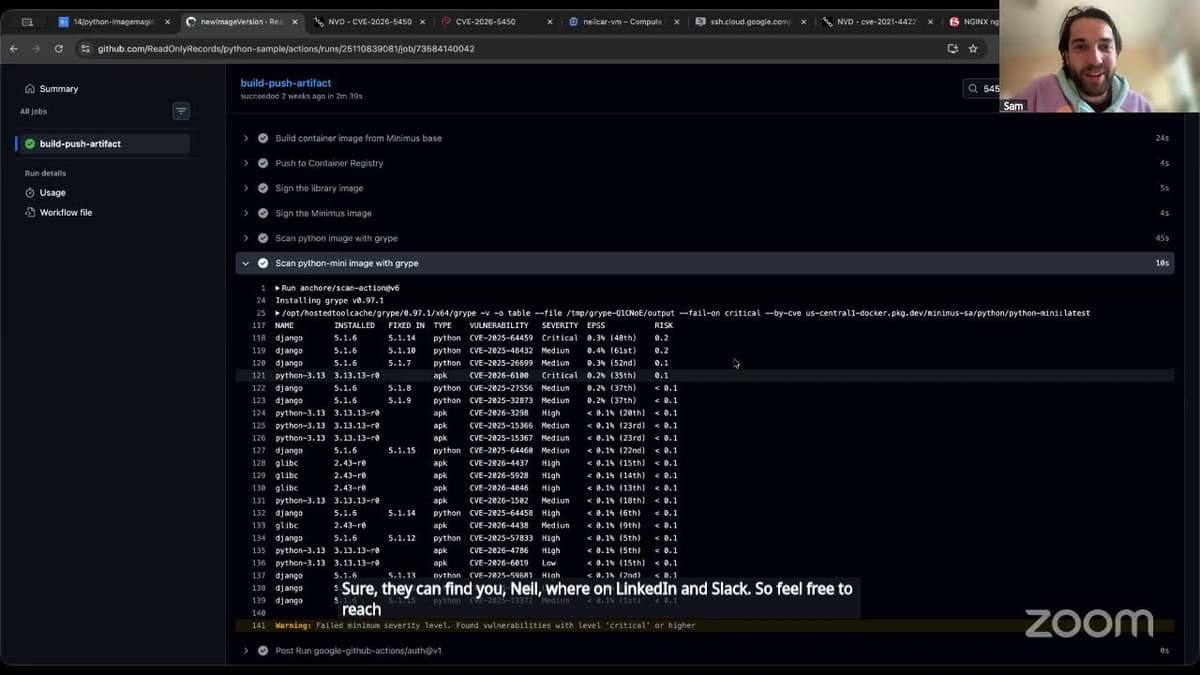This screenshot has width=1200, height=675.
Task: Click the search magnifier icon
Action: tap(973, 89)
